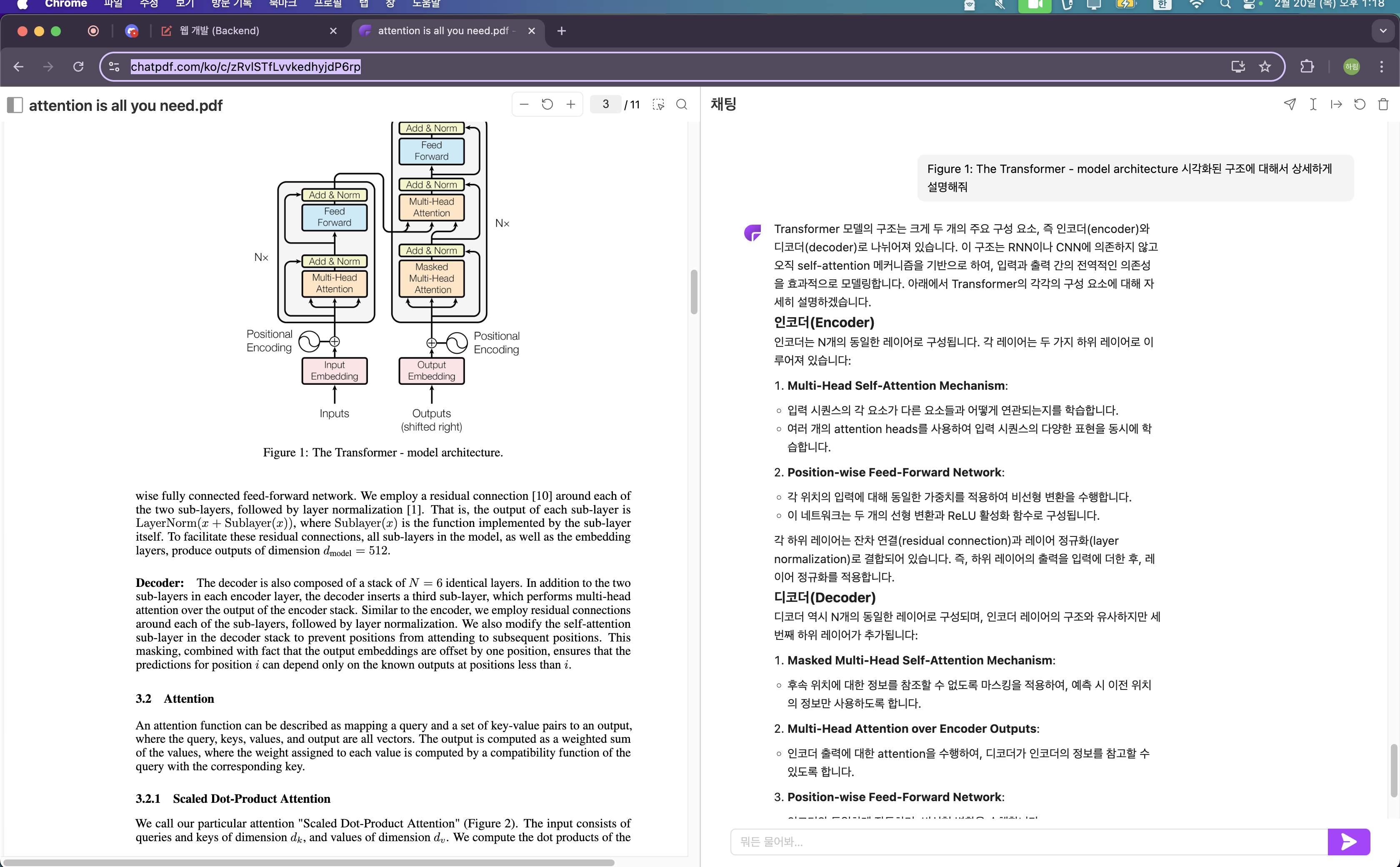Open Chrome extensions puzzle menu
Image resolution: width=1400 pixels, height=867 pixels.
click(1307, 67)
